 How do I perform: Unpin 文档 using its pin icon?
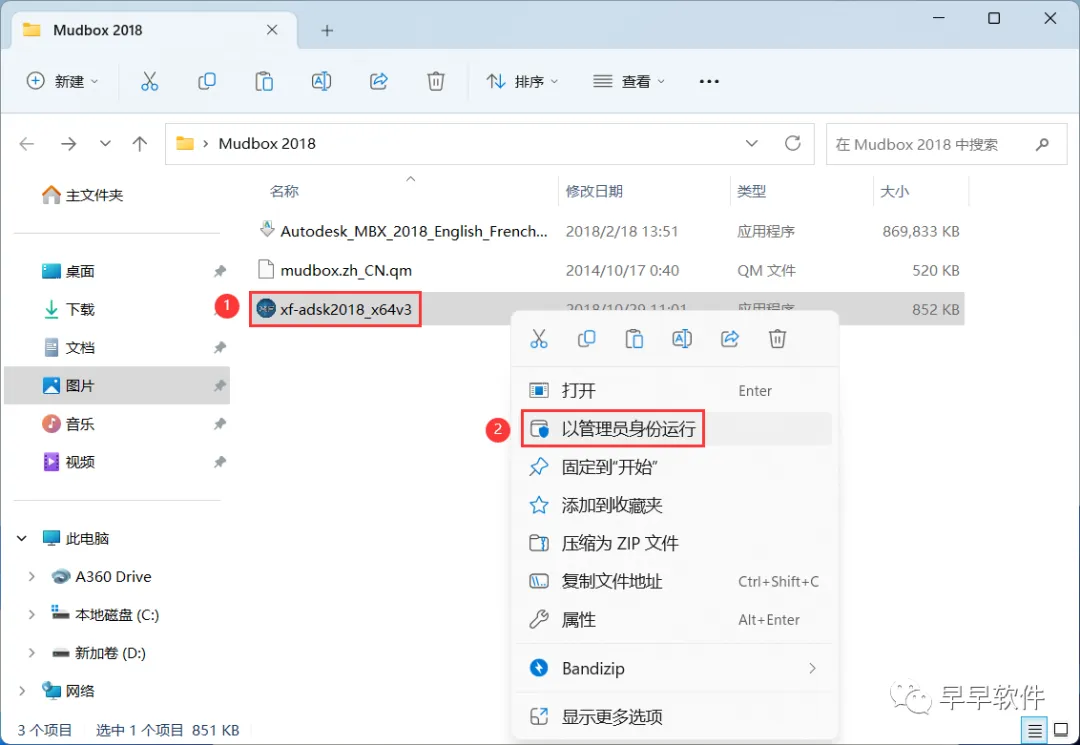(220, 348)
